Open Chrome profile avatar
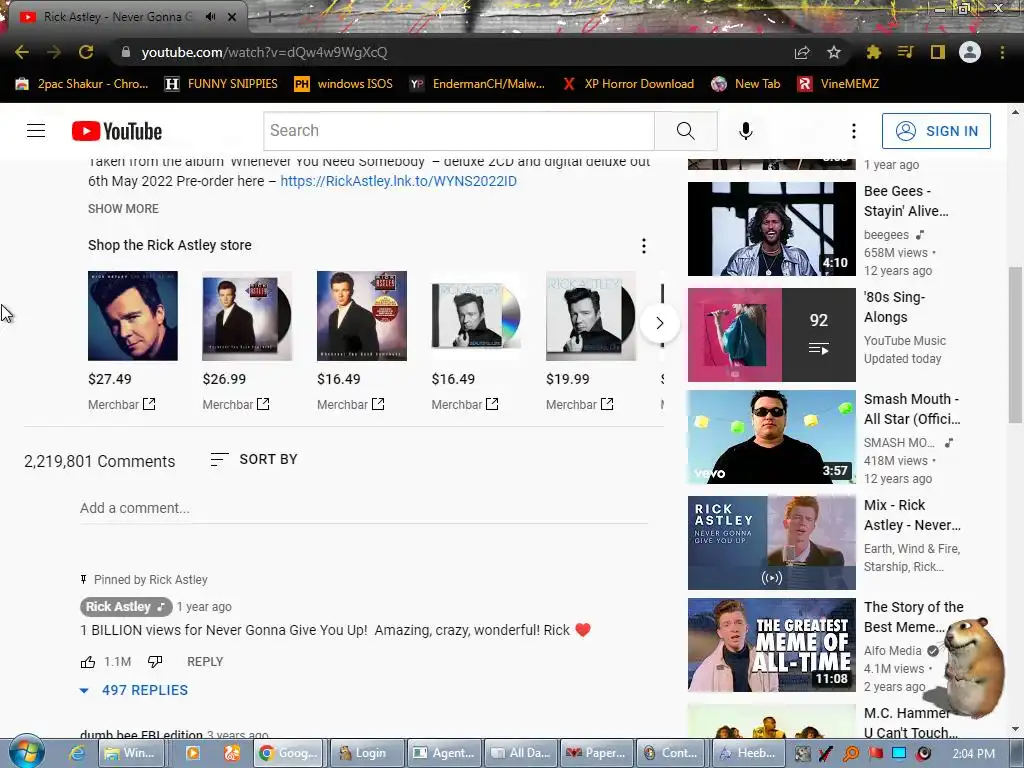This screenshot has height=768, width=1024. [970, 52]
